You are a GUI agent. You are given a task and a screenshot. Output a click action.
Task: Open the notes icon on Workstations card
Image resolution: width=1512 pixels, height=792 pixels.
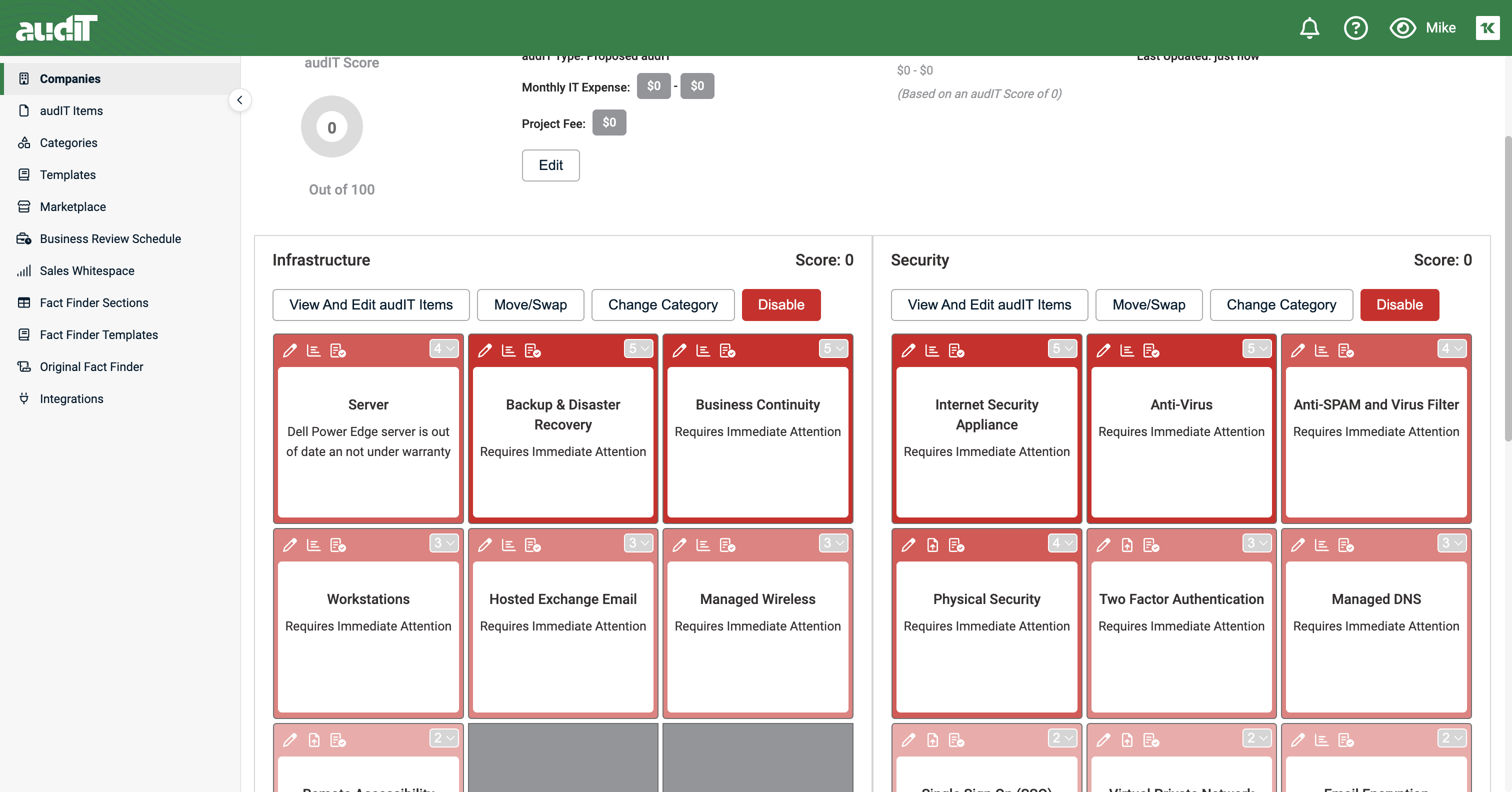point(313,545)
